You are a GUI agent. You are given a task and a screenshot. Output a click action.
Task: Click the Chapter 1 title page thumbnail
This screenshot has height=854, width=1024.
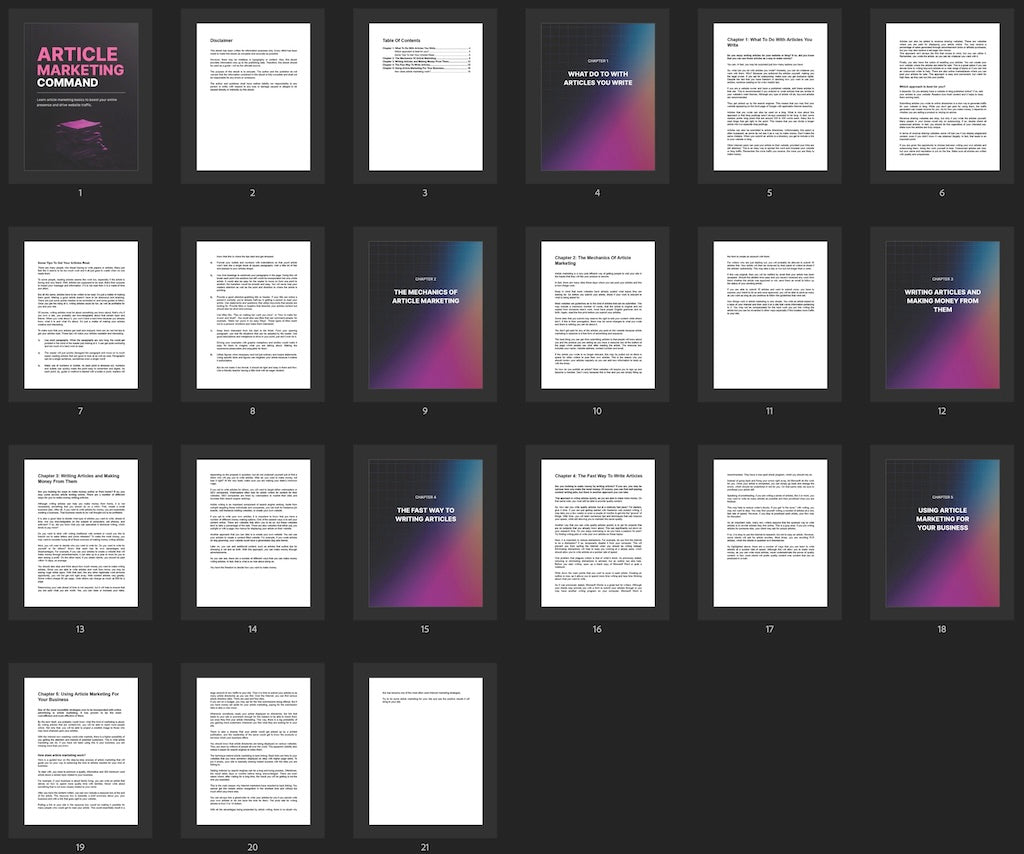(596, 95)
